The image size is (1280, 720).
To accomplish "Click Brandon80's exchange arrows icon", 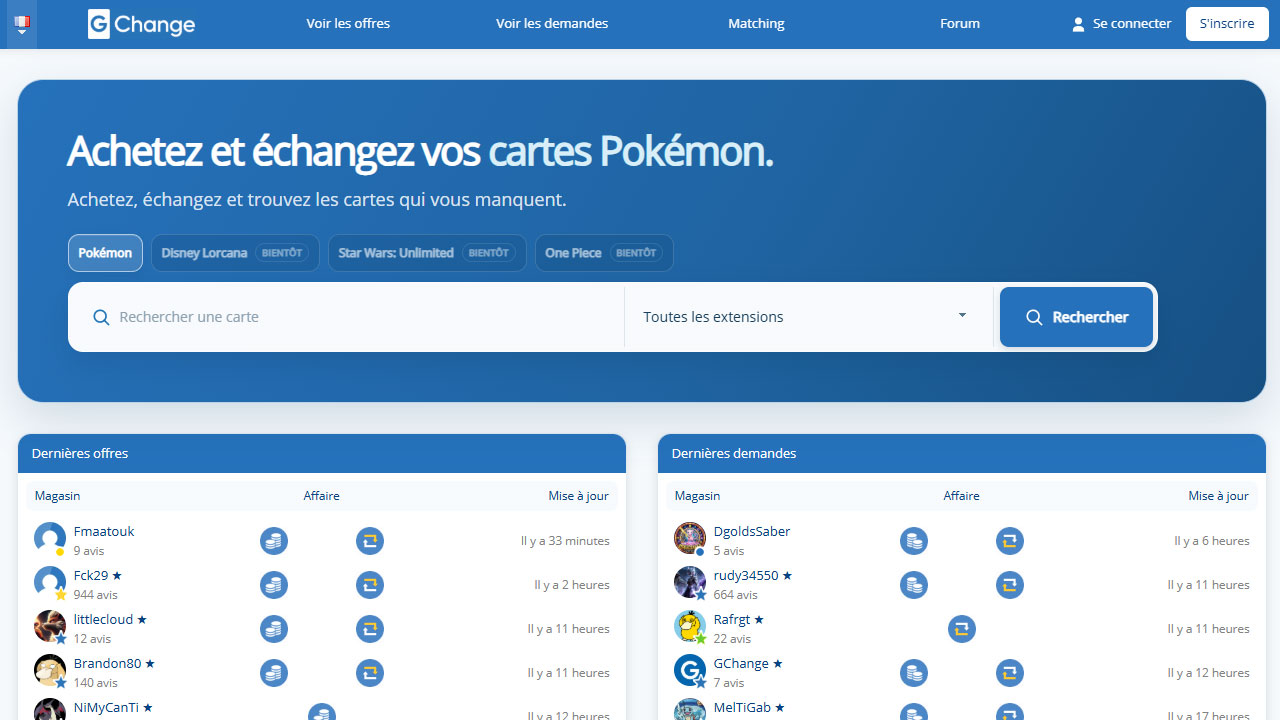I will click(x=370, y=673).
